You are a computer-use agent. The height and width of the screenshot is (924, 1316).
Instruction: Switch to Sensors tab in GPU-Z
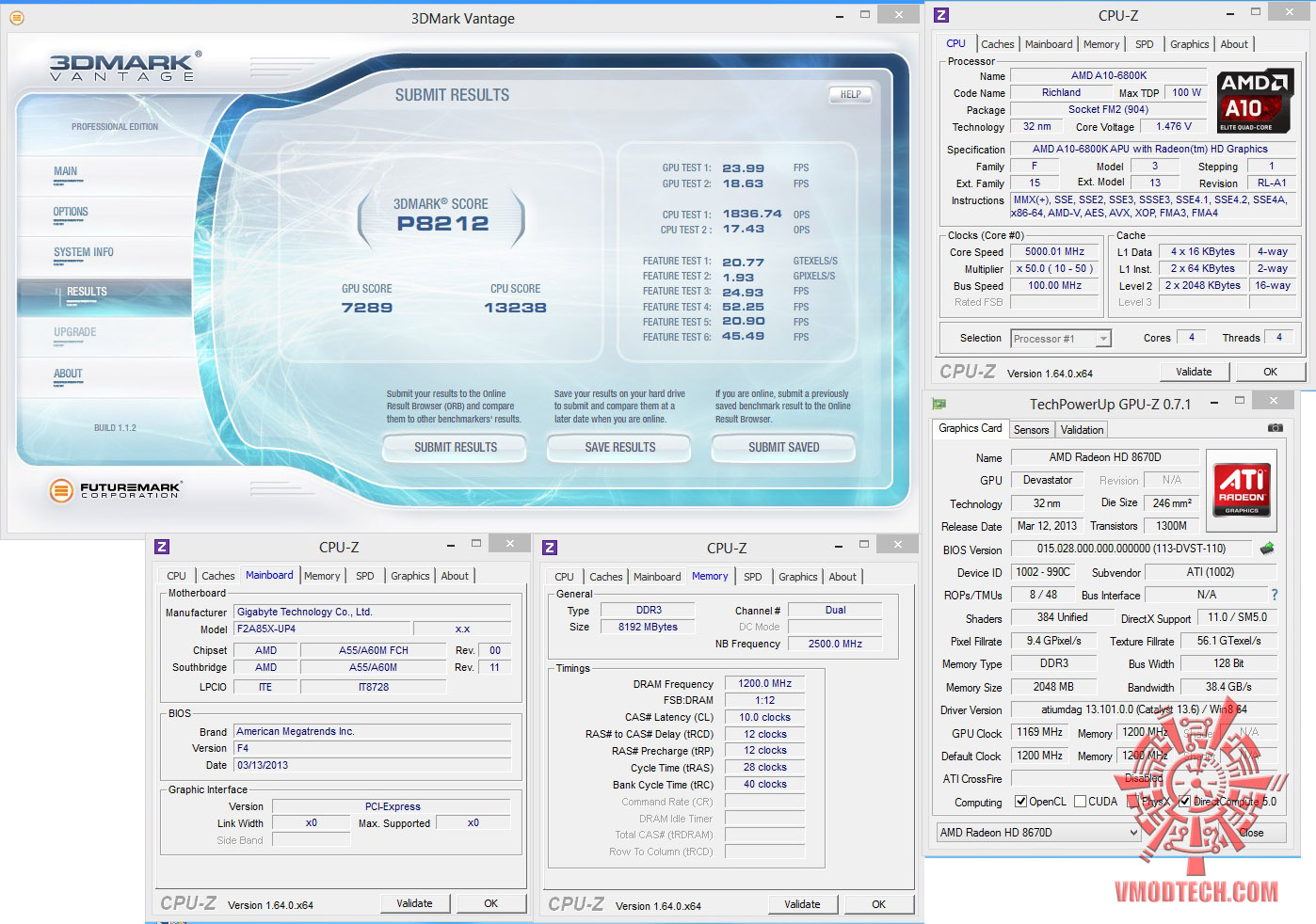(x=1031, y=430)
